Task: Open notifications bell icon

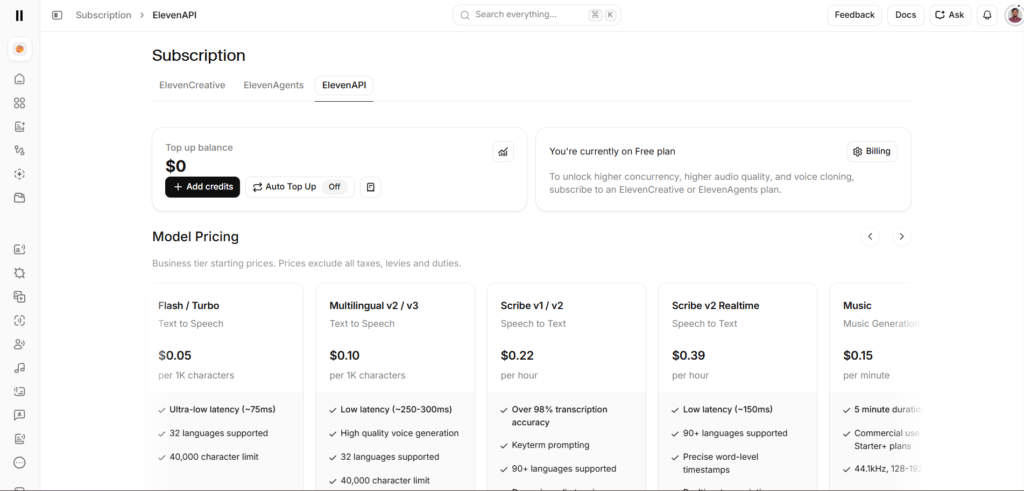Action: [x=987, y=15]
